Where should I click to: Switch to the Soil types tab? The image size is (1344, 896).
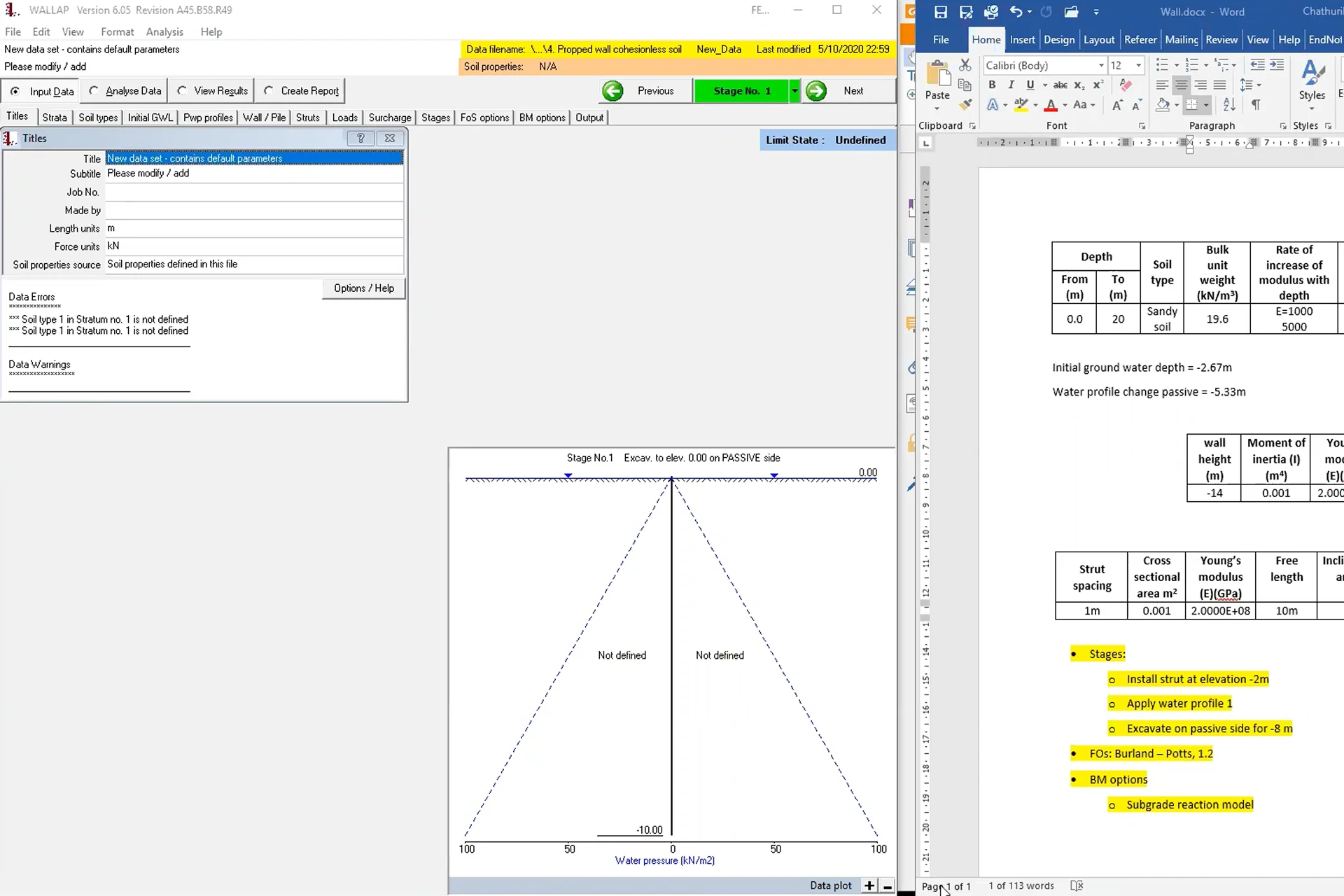point(98,118)
